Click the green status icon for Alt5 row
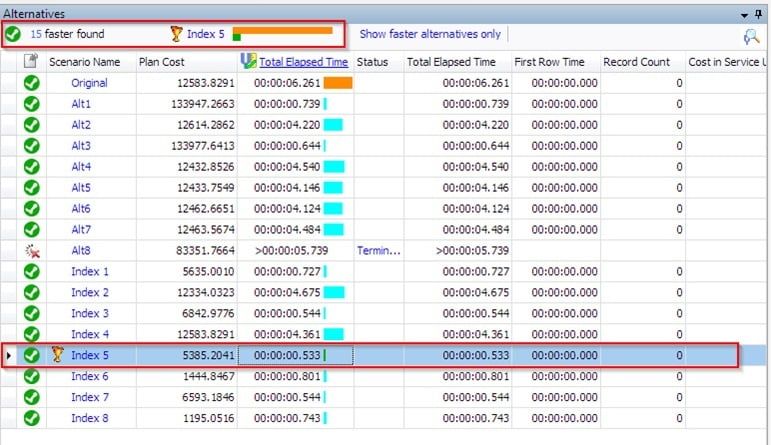This screenshot has height=445, width=771. click(32, 188)
